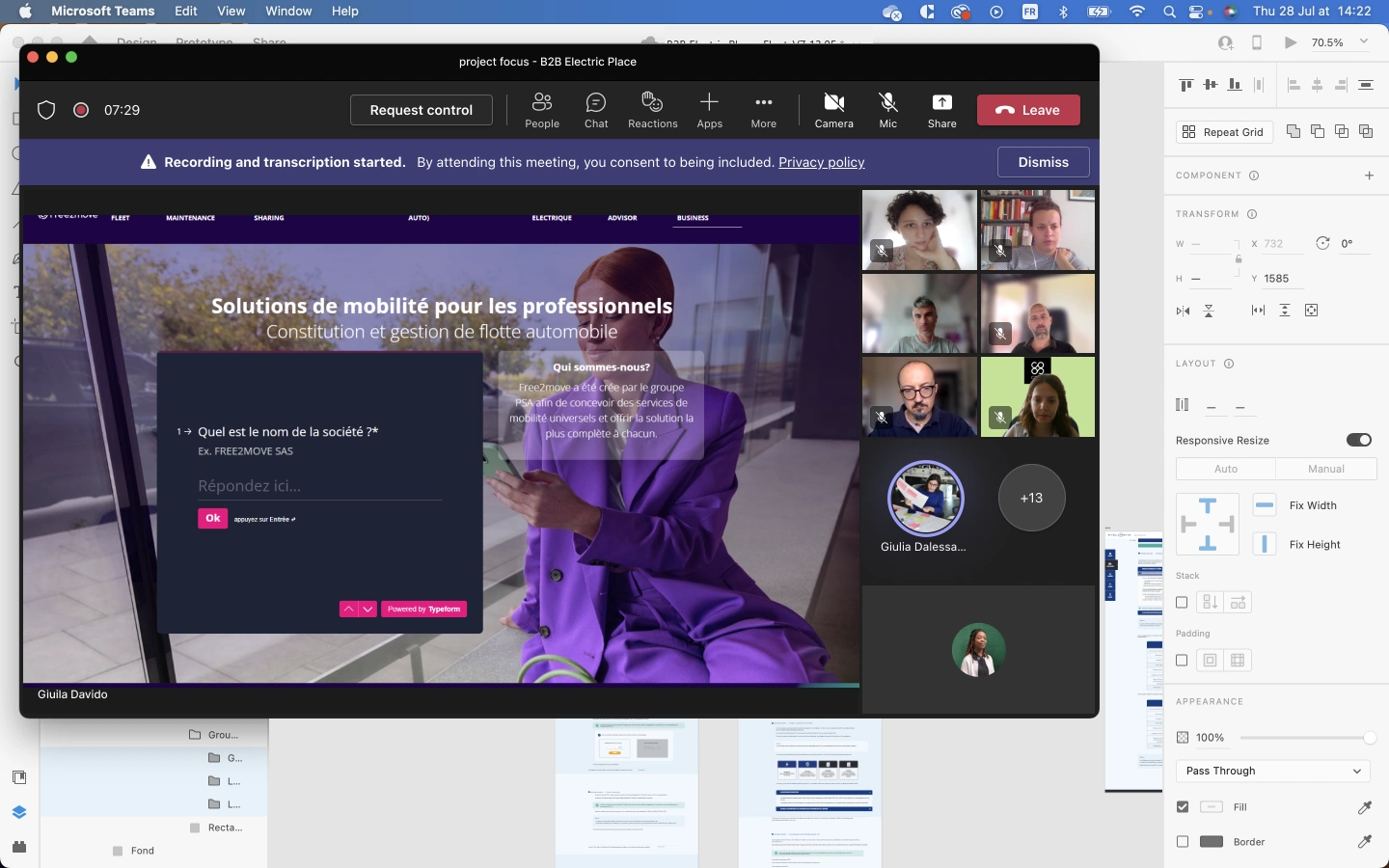The width and height of the screenshot is (1389, 868).
Task: Open Spotlight search in menu bar
Action: 1169,12
